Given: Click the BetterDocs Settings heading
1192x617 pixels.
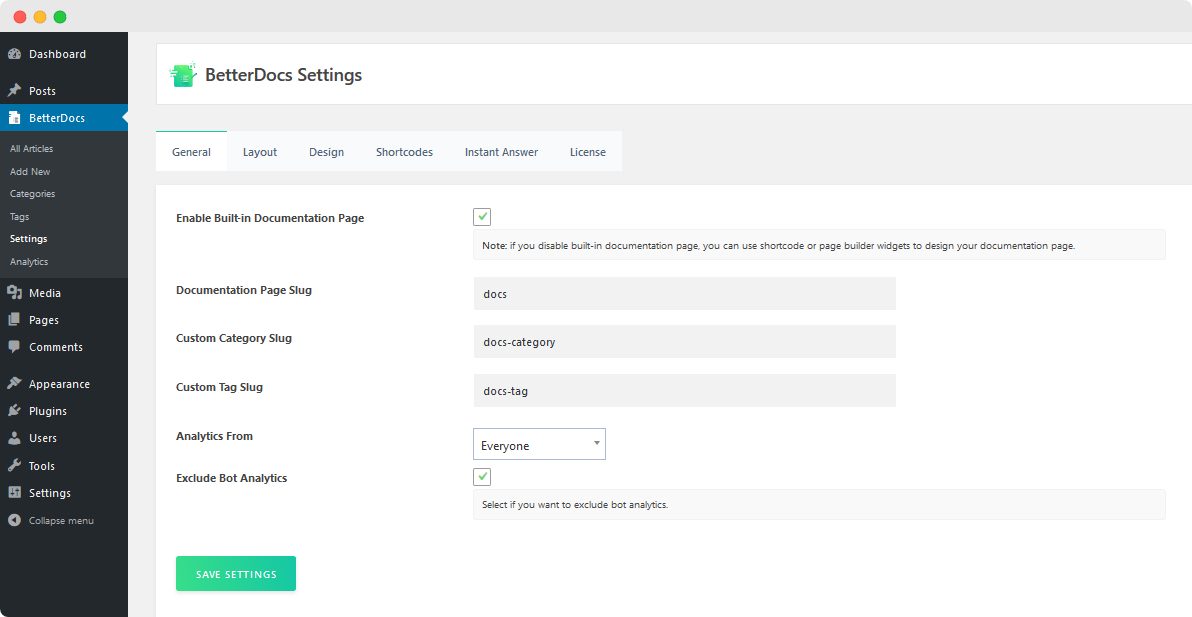Looking at the screenshot, I should tap(284, 75).
